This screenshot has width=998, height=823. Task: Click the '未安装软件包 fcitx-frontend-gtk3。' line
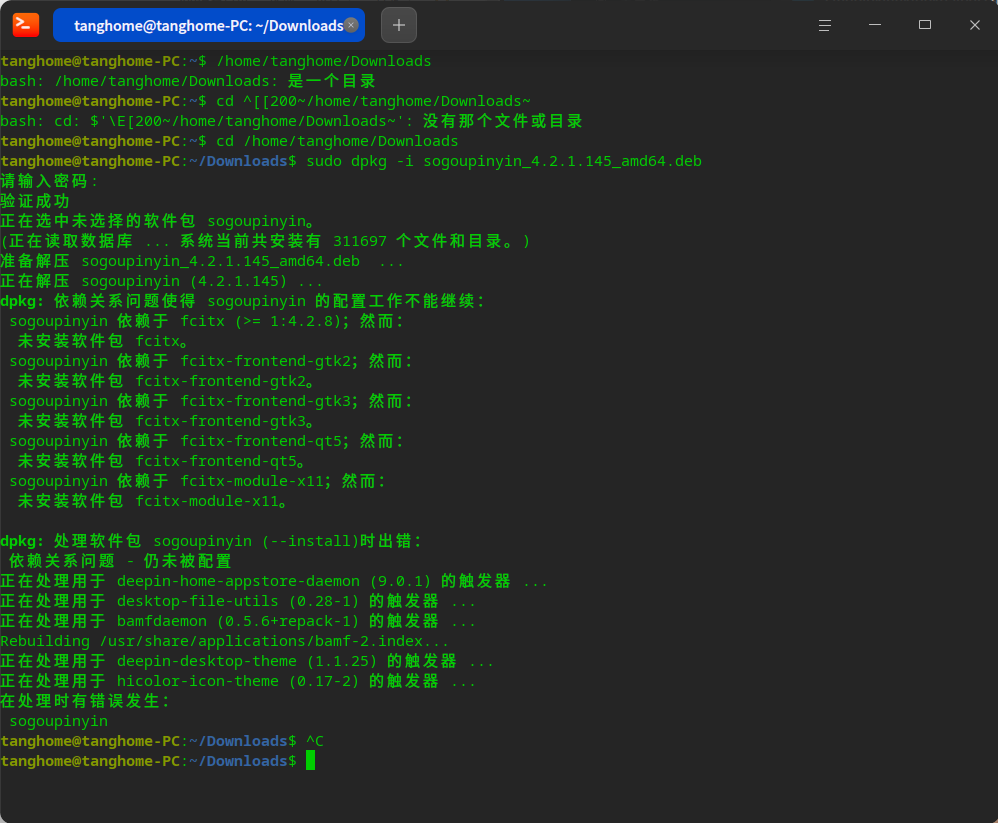pyautogui.click(x=166, y=421)
